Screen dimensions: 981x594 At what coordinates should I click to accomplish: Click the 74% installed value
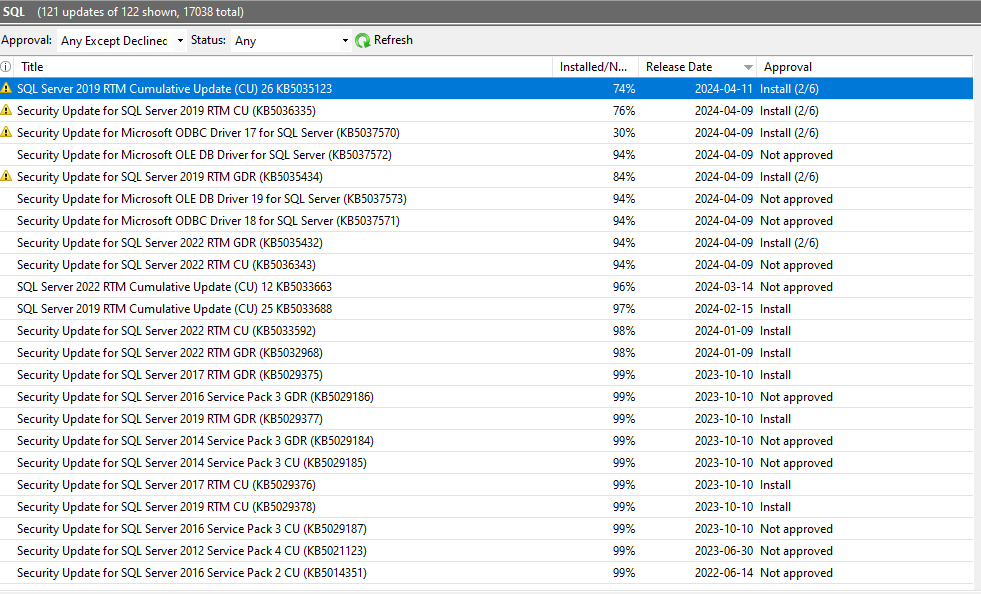[x=624, y=89]
